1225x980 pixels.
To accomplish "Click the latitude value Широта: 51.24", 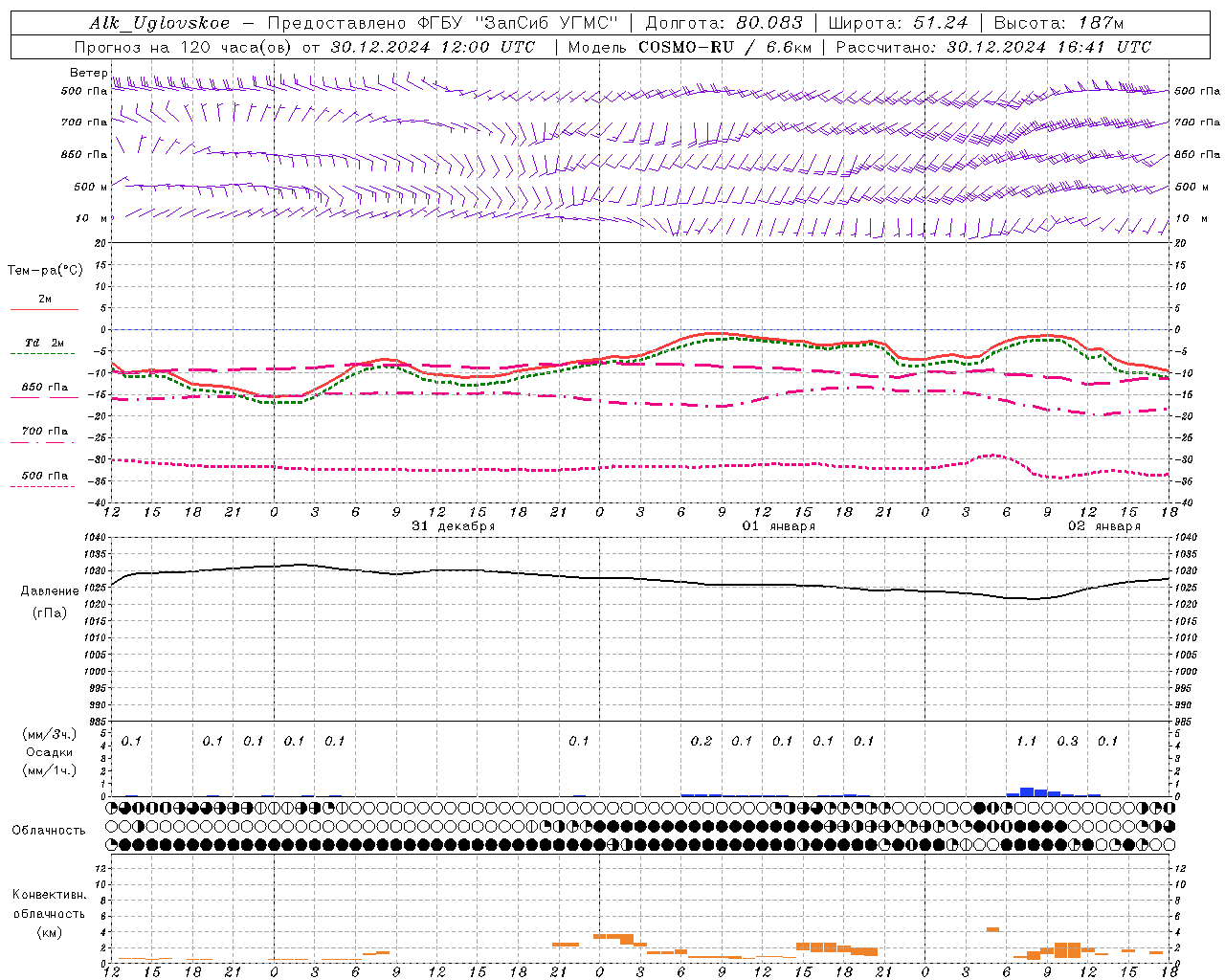I will (x=898, y=23).
